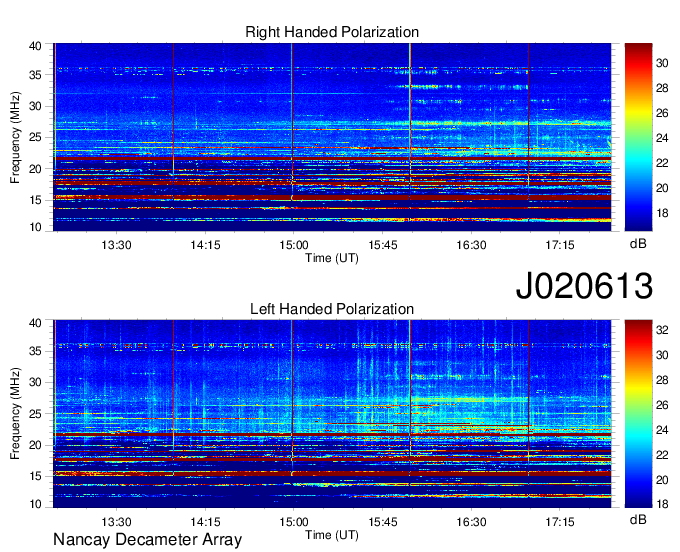
Task: Click "Frequency (MHz)" axis label of top plot
Action: pyautogui.click(x=15, y=137)
